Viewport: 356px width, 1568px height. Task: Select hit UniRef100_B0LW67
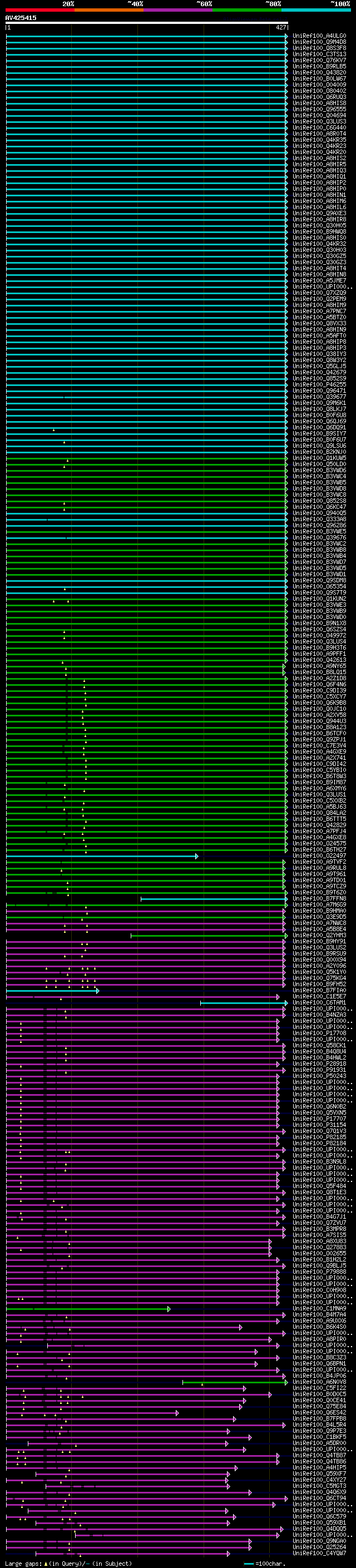pos(319,78)
